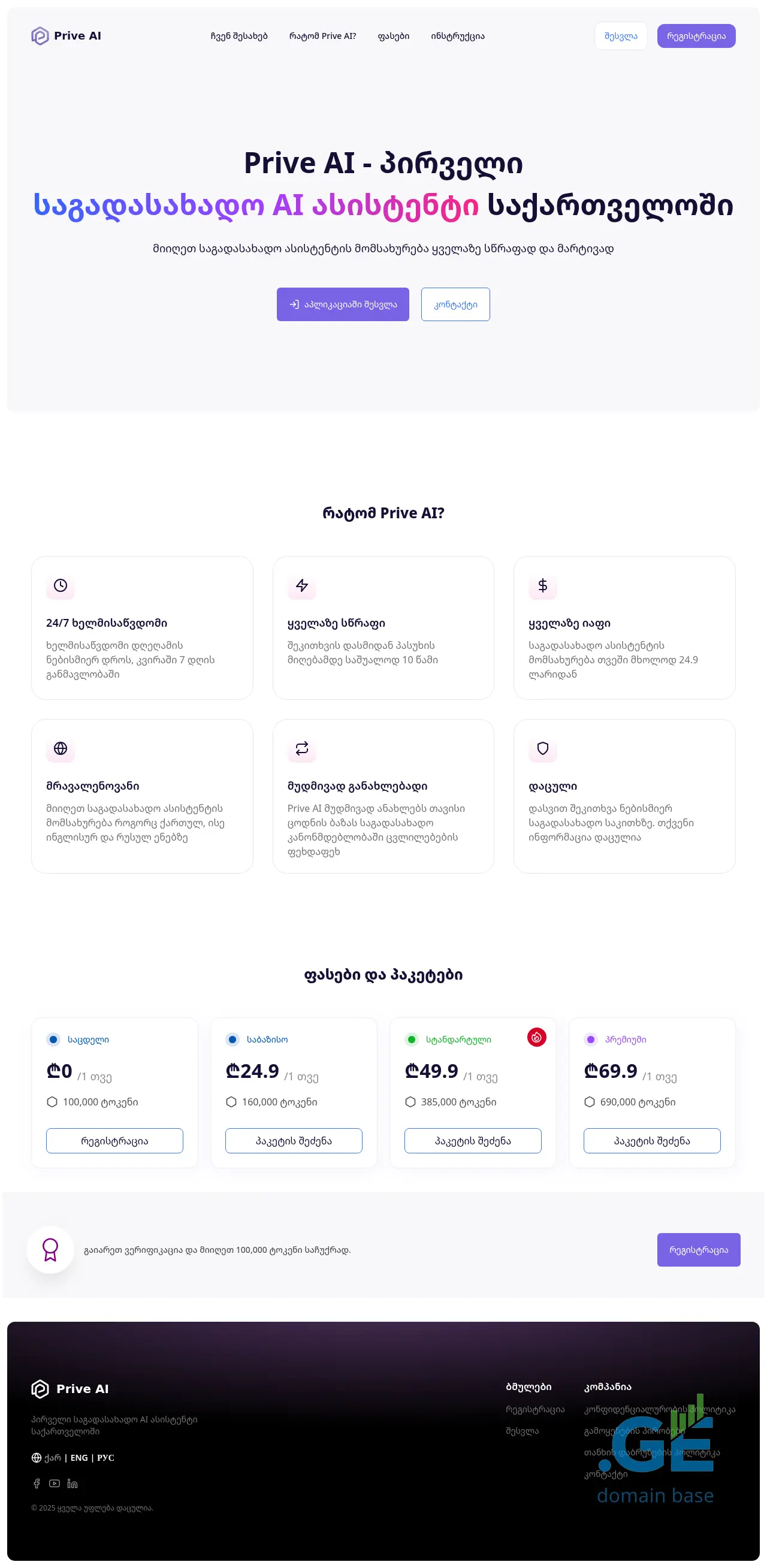This screenshot has height=1568, width=767.
Task: Buy the ₾69.9 პრემიუმ package
Action: pyautogui.click(x=652, y=1141)
